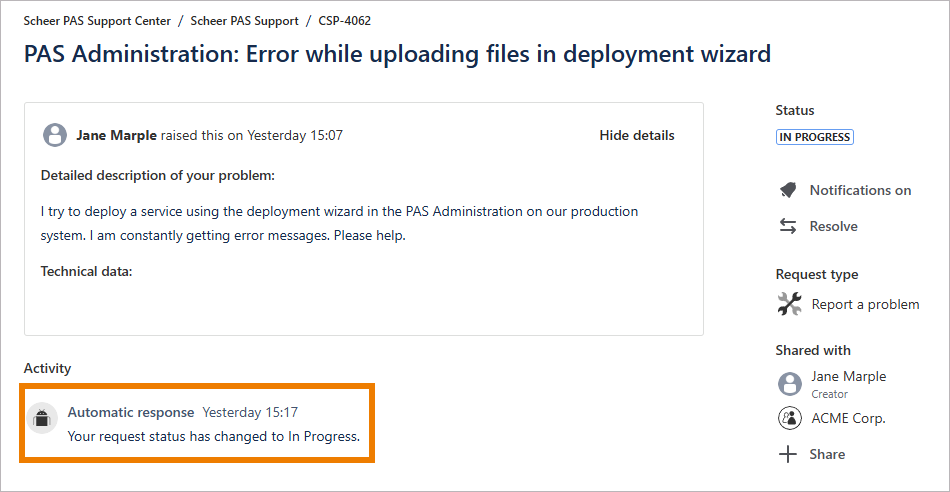Open the Scheer PAS Support Center breadcrumb
The height and width of the screenshot is (492, 950).
click(x=98, y=20)
